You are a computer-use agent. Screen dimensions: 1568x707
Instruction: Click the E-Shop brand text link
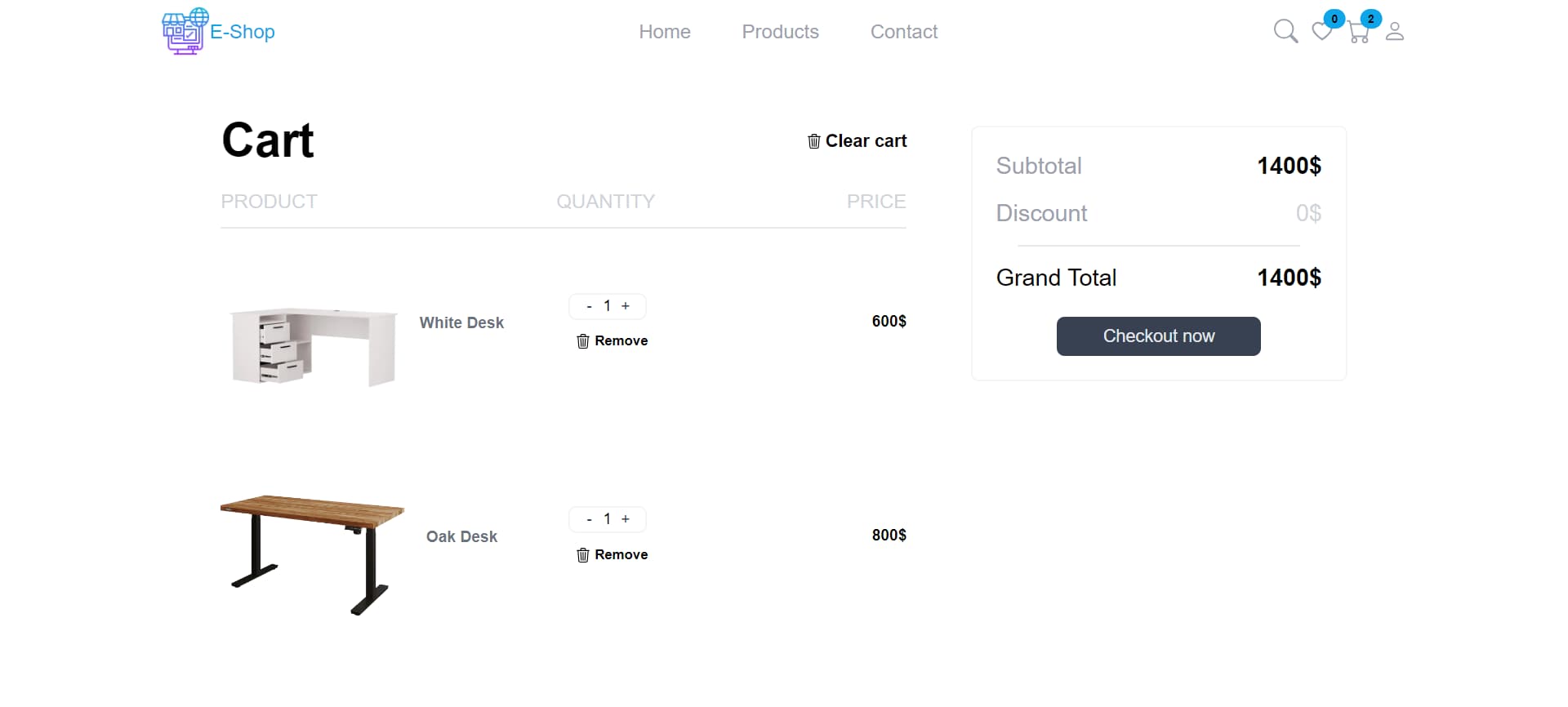click(243, 32)
